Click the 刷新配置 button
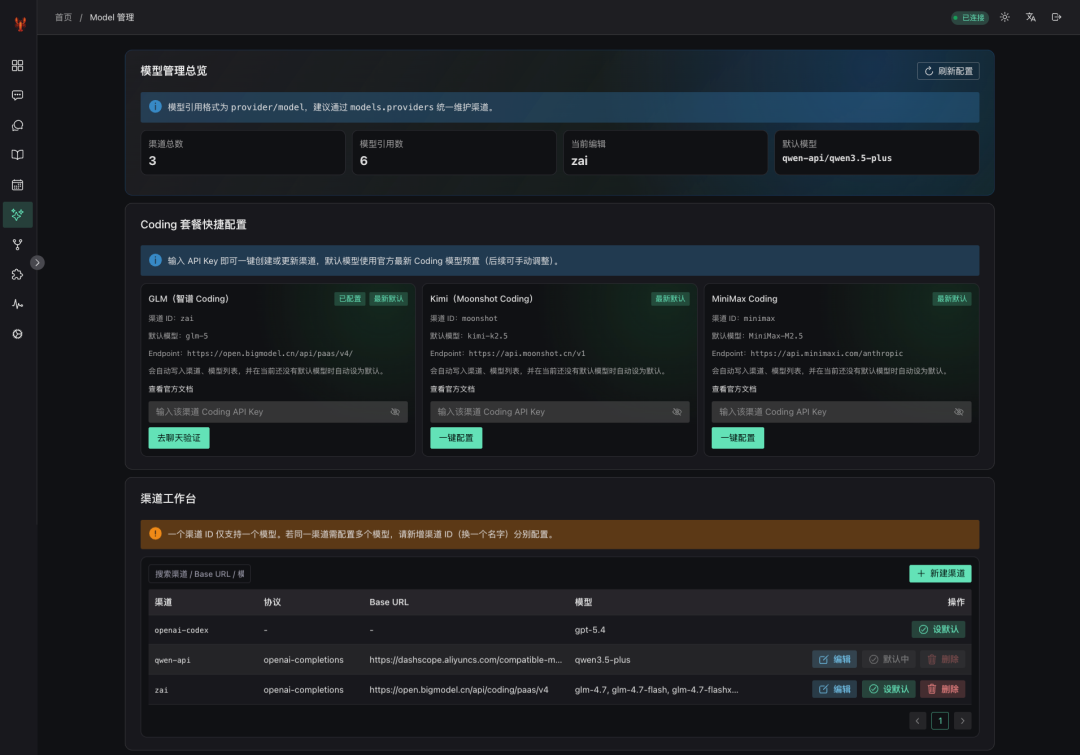1080x755 pixels. [947, 70]
